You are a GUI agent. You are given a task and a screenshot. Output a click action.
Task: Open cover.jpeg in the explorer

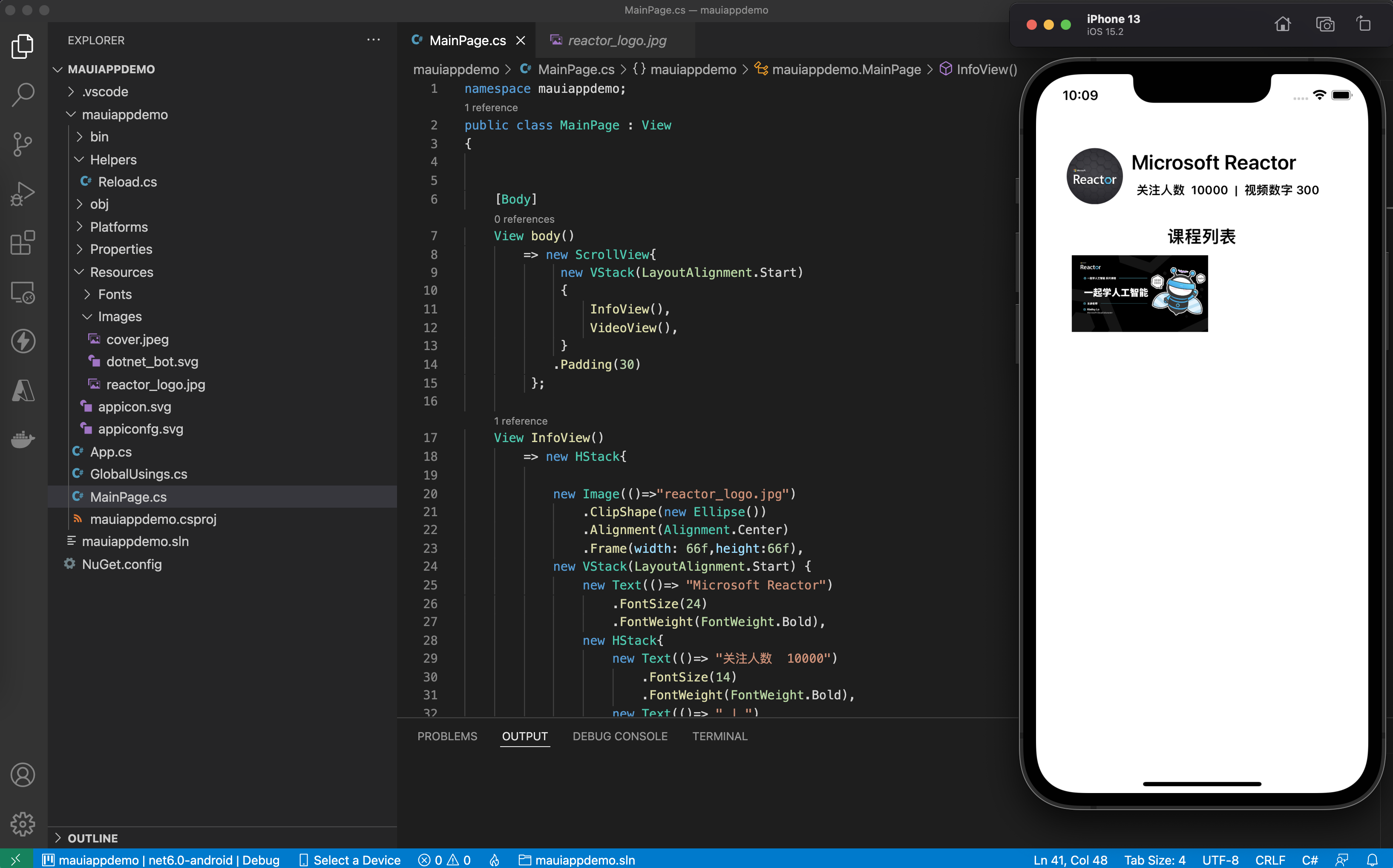pos(137,339)
